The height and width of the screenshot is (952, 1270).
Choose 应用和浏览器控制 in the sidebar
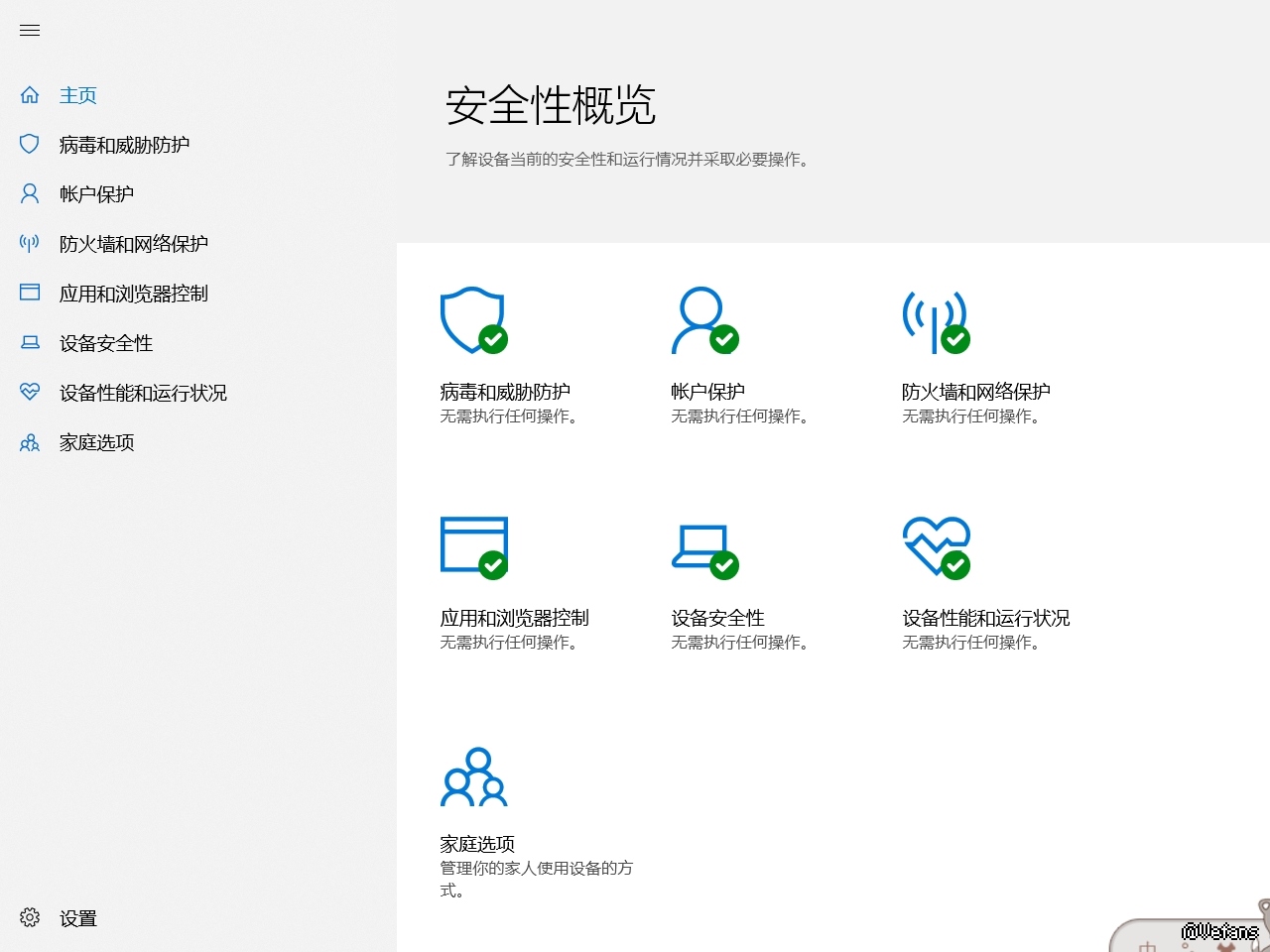134,294
